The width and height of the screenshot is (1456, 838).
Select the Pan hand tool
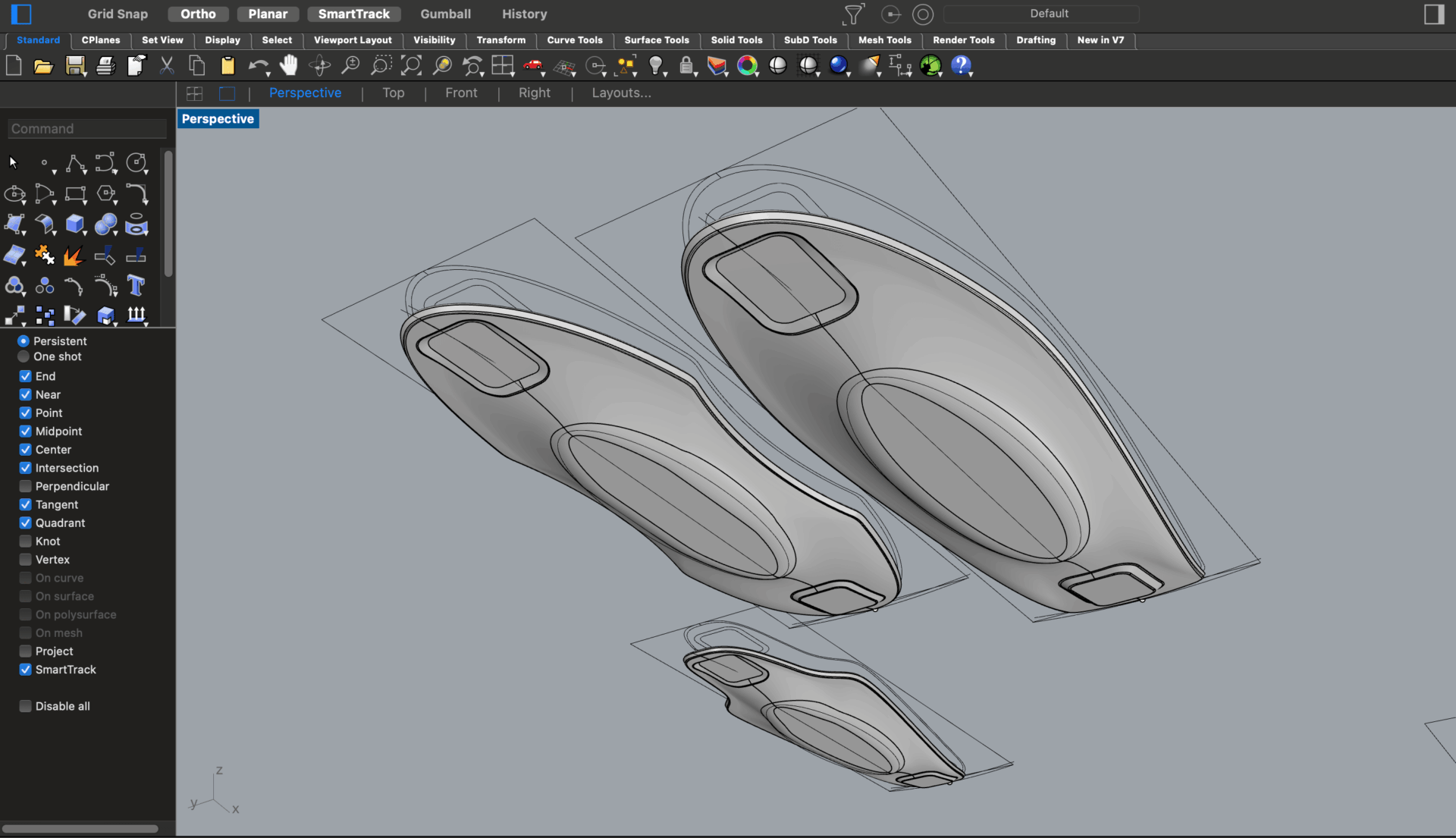click(288, 66)
